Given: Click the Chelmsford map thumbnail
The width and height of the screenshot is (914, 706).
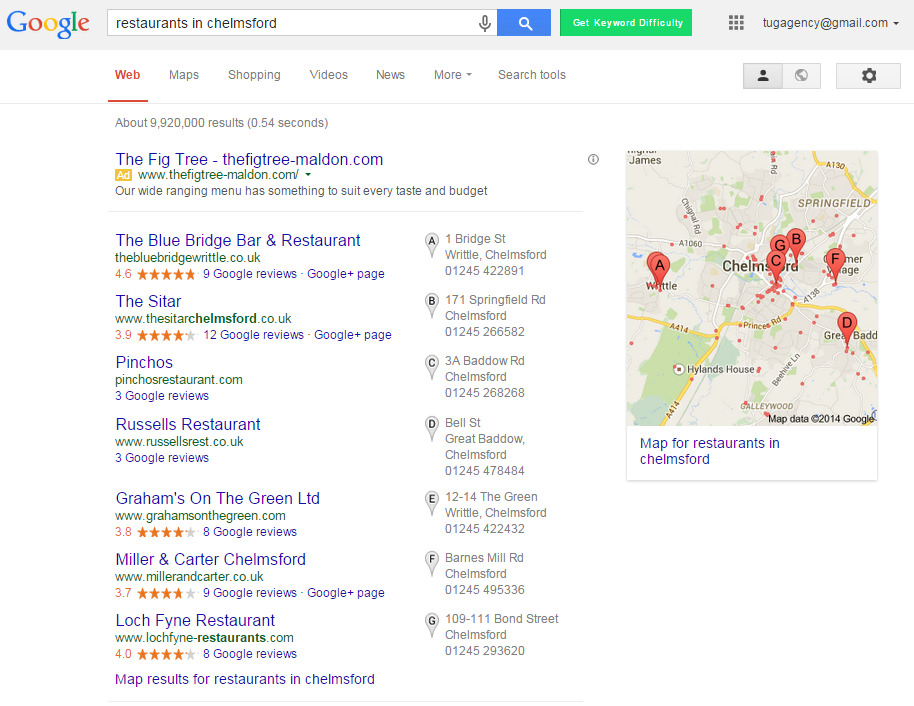Looking at the screenshot, I should (752, 288).
